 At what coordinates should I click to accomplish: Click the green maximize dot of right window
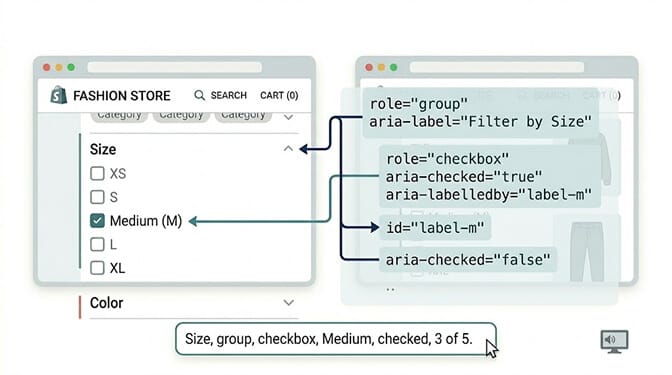(393, 67)
